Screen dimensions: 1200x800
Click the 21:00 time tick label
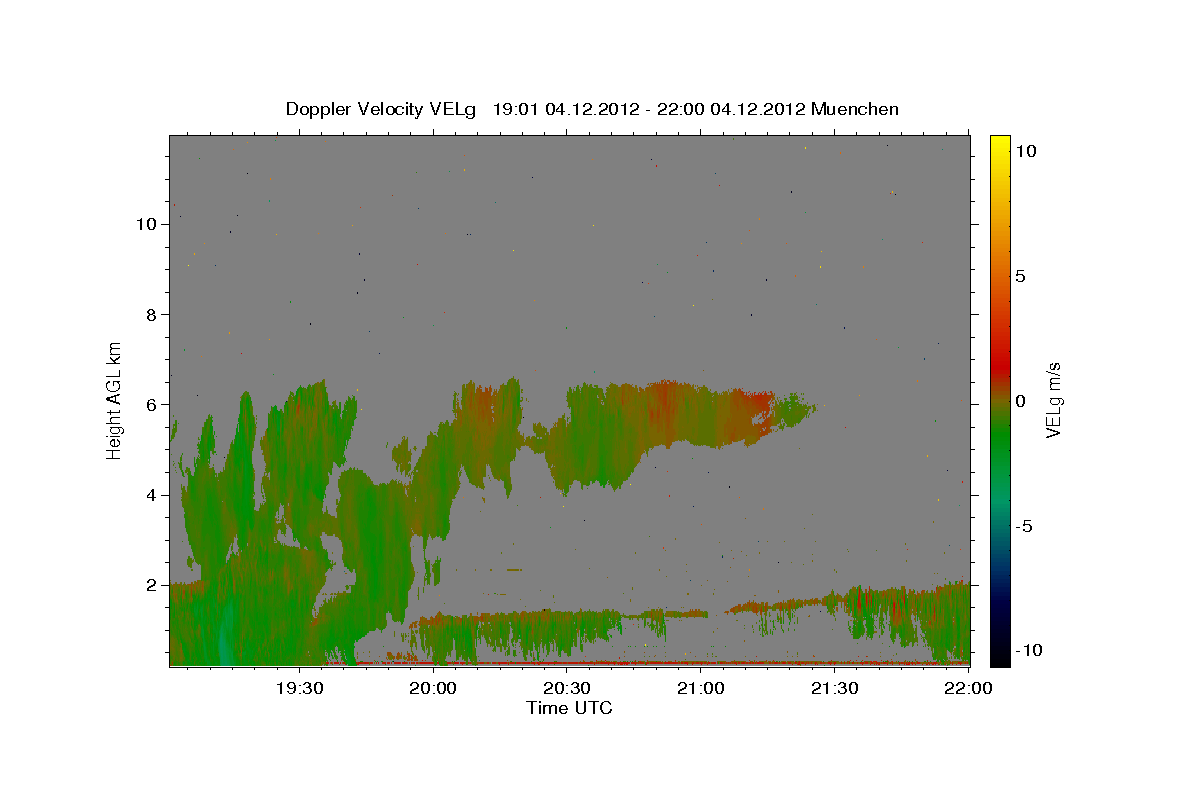(x=701, y=688)
